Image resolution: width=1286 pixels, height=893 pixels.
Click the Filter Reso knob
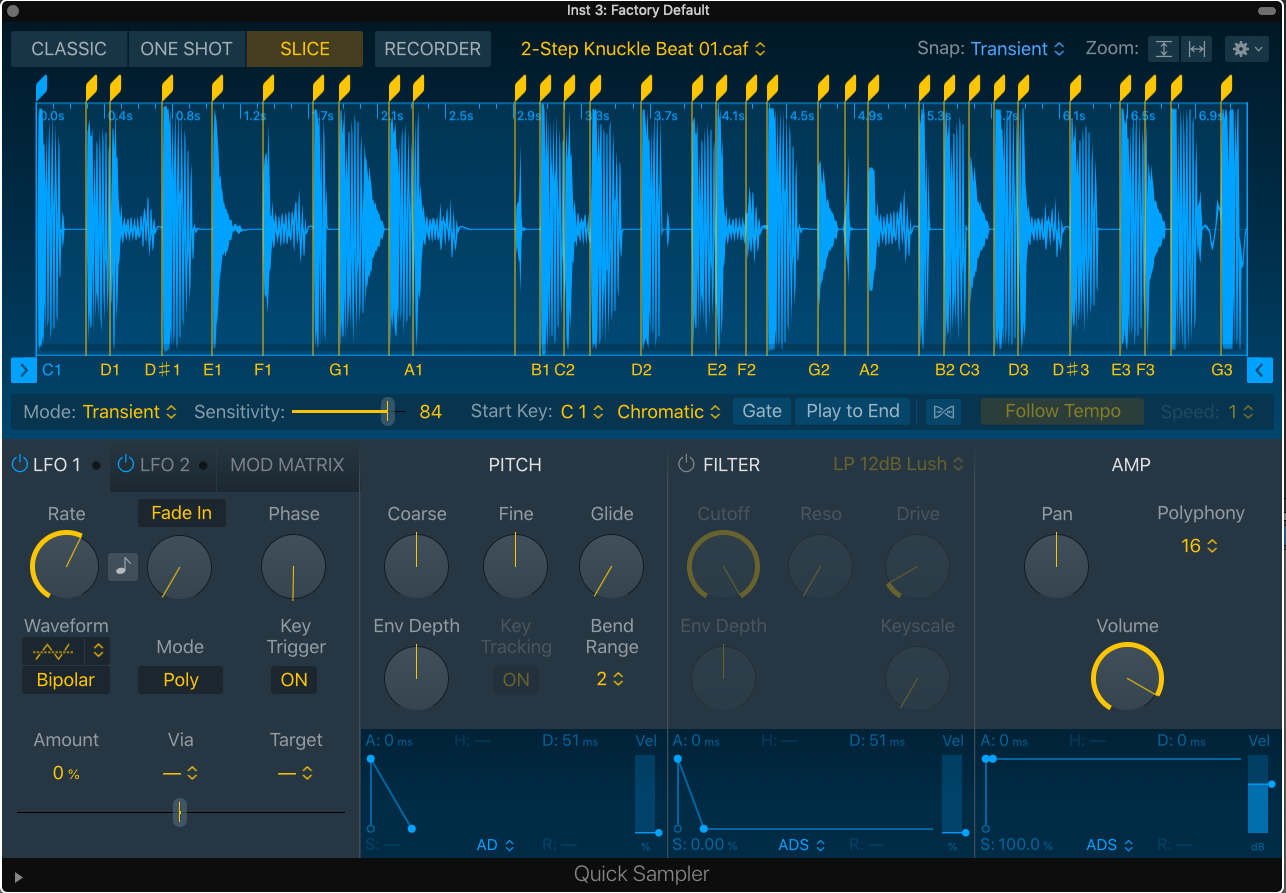[x=821, y=566]
